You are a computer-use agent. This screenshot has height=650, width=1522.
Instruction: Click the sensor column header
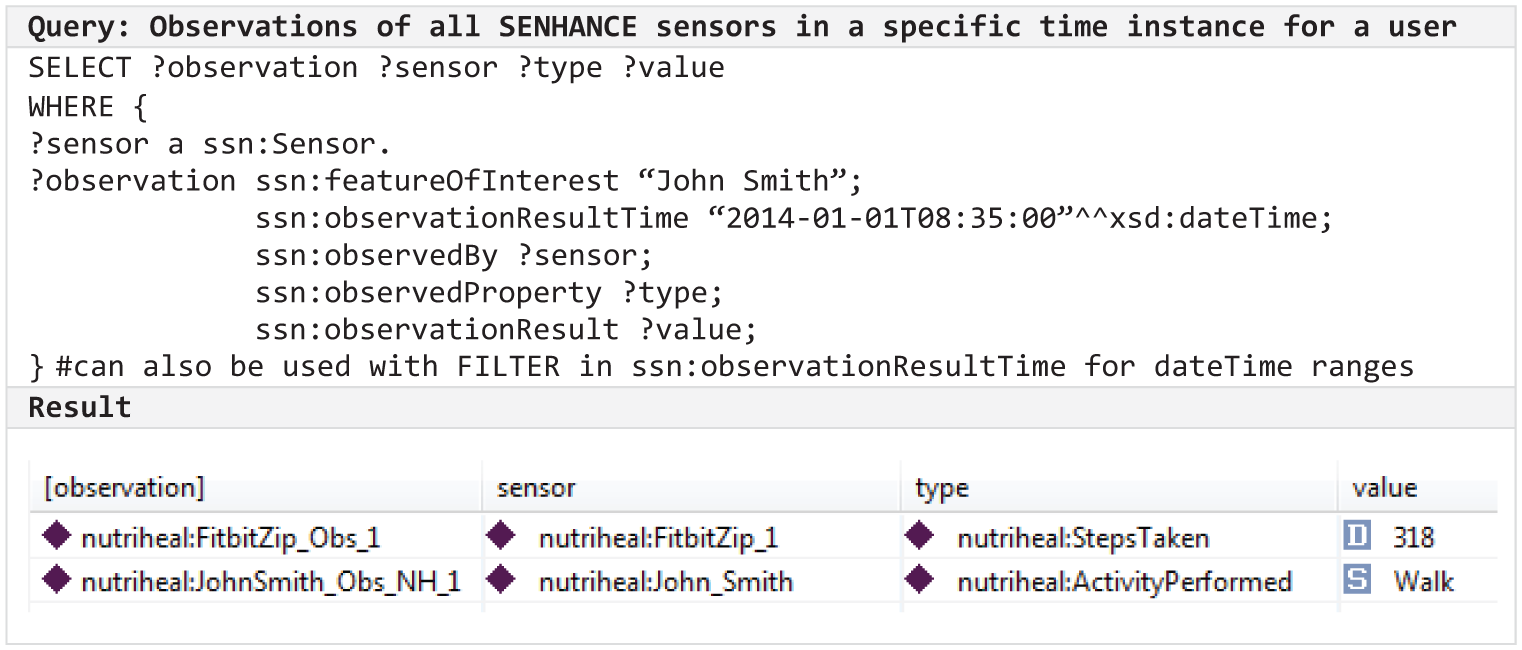coord(692,487)
